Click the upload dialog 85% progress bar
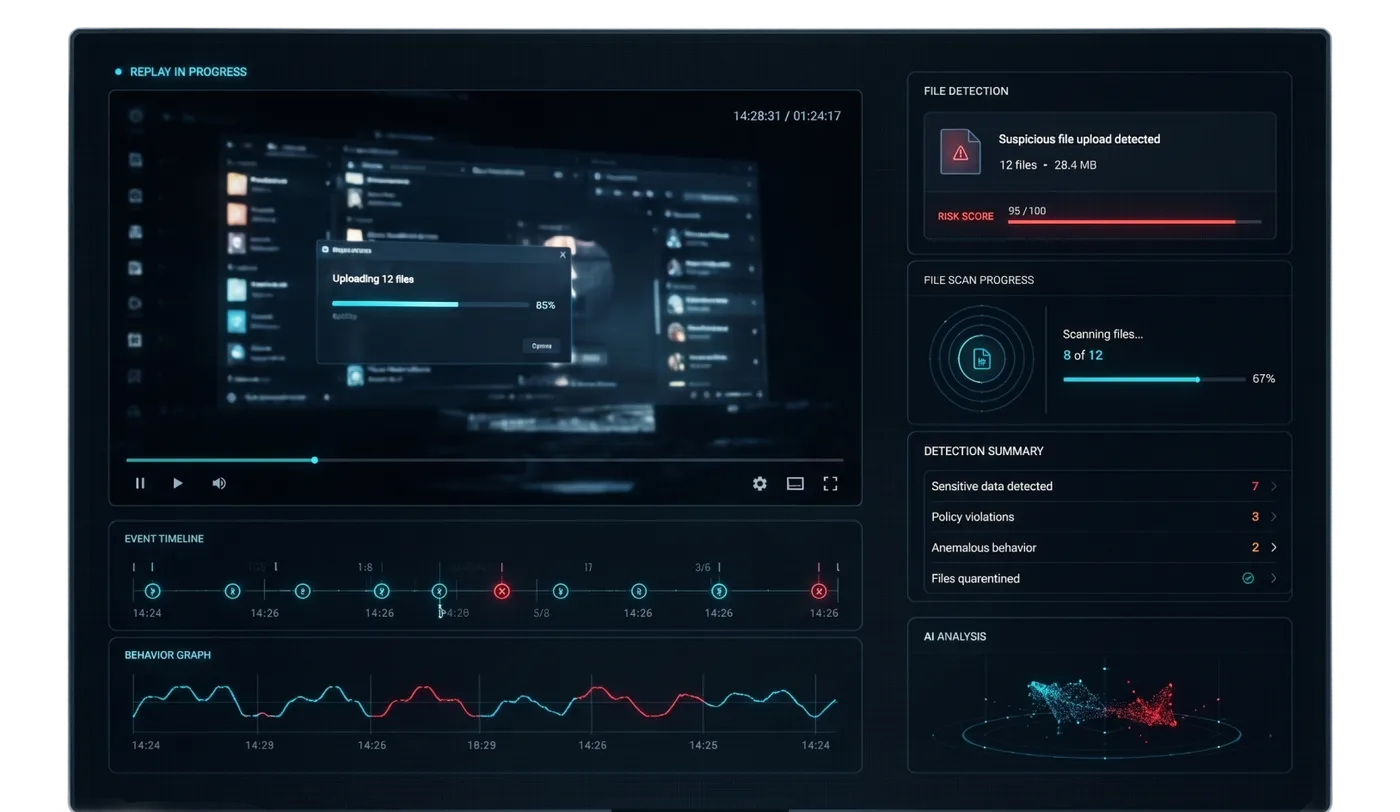The image size is (1400, 812). click(430, 304)
